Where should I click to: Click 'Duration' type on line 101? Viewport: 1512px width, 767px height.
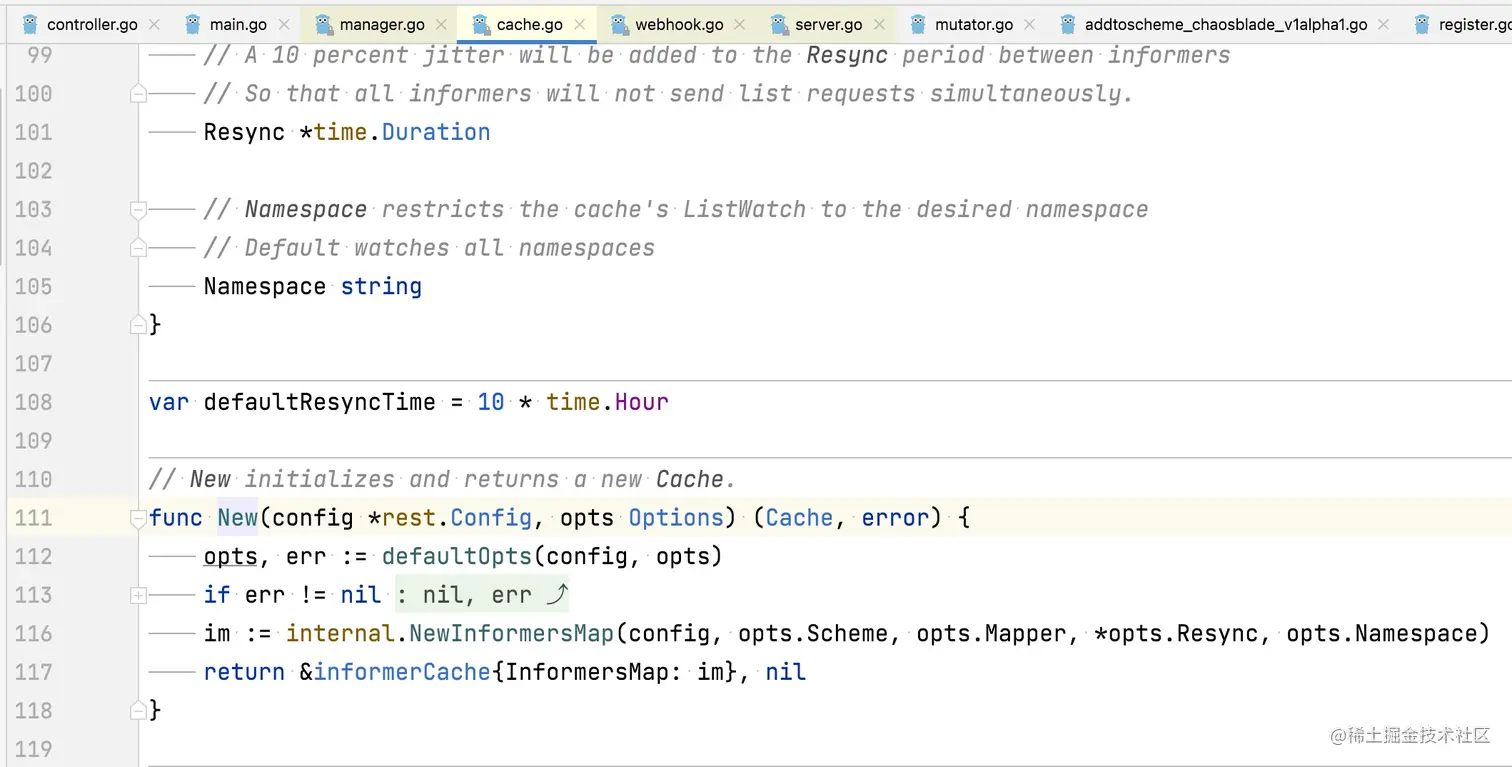436,132
